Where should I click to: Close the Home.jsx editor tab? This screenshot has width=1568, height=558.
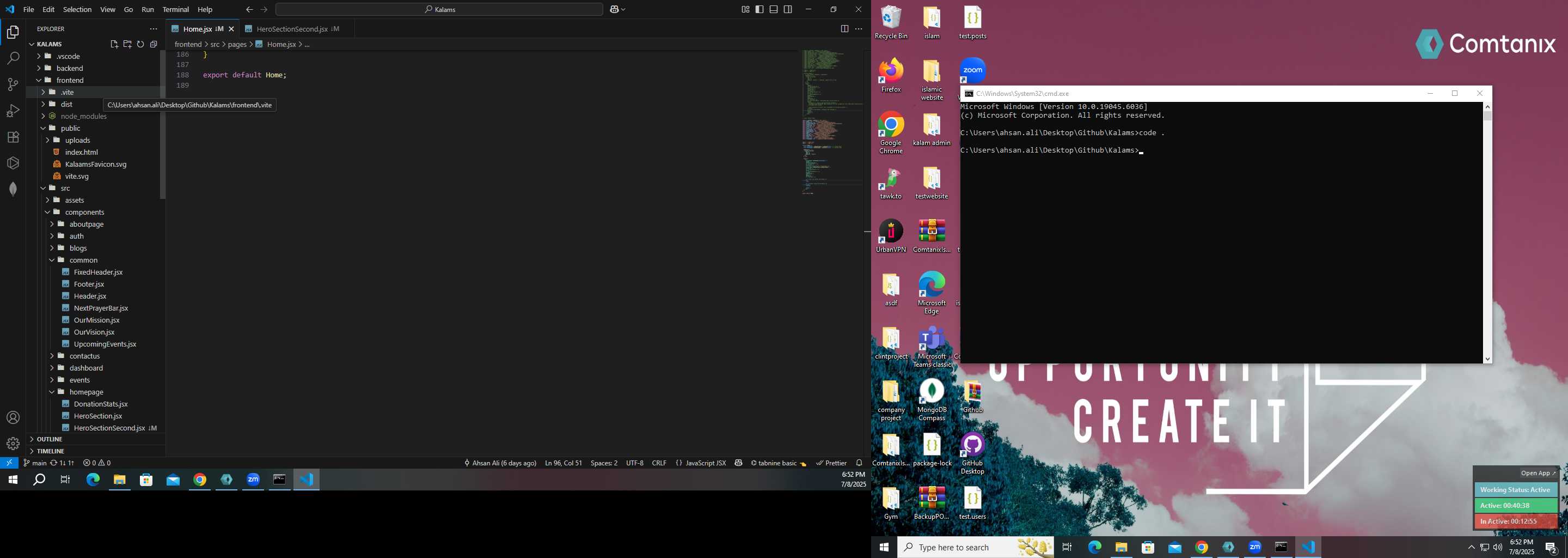coord(231,29)
